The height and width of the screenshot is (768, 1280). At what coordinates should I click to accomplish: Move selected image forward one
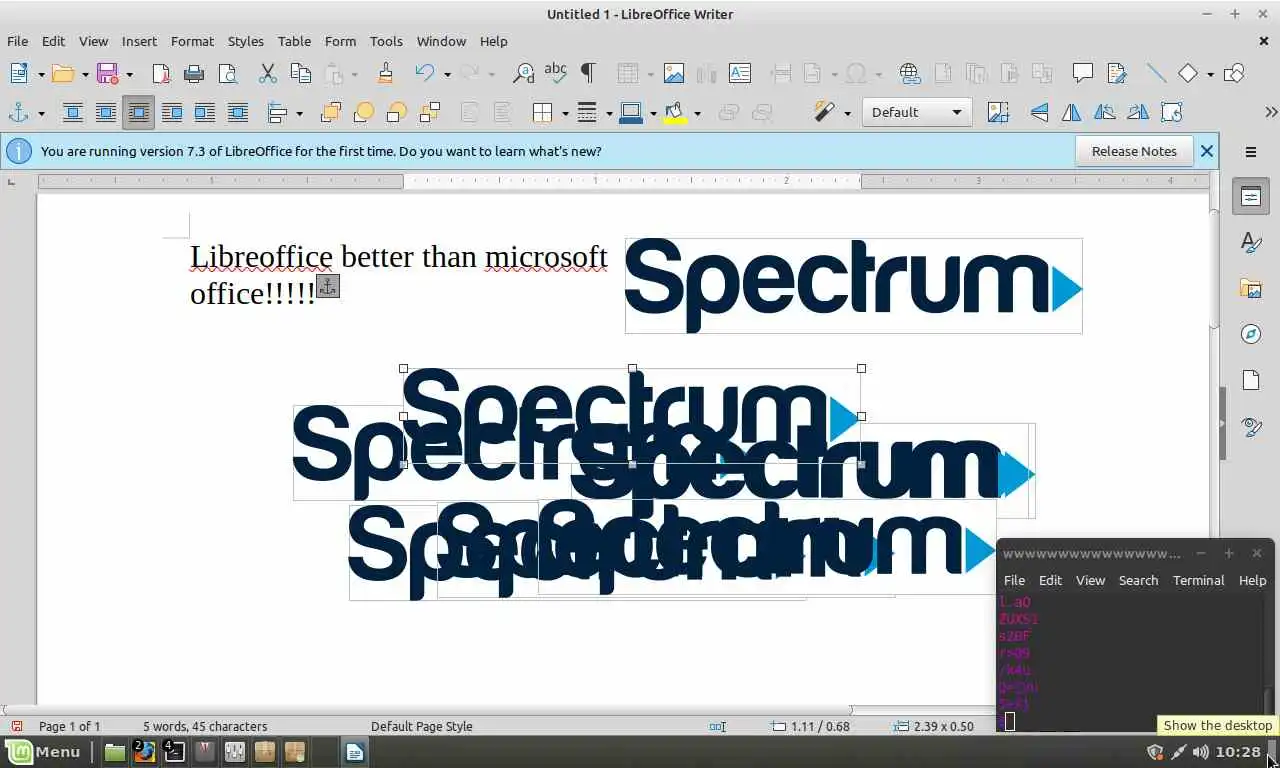[x=363, y=112]
